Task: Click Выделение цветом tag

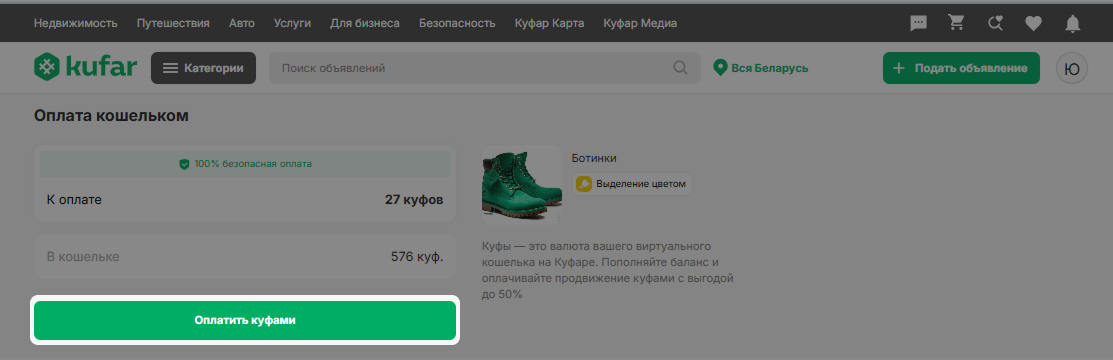Action: click(632, 184)
